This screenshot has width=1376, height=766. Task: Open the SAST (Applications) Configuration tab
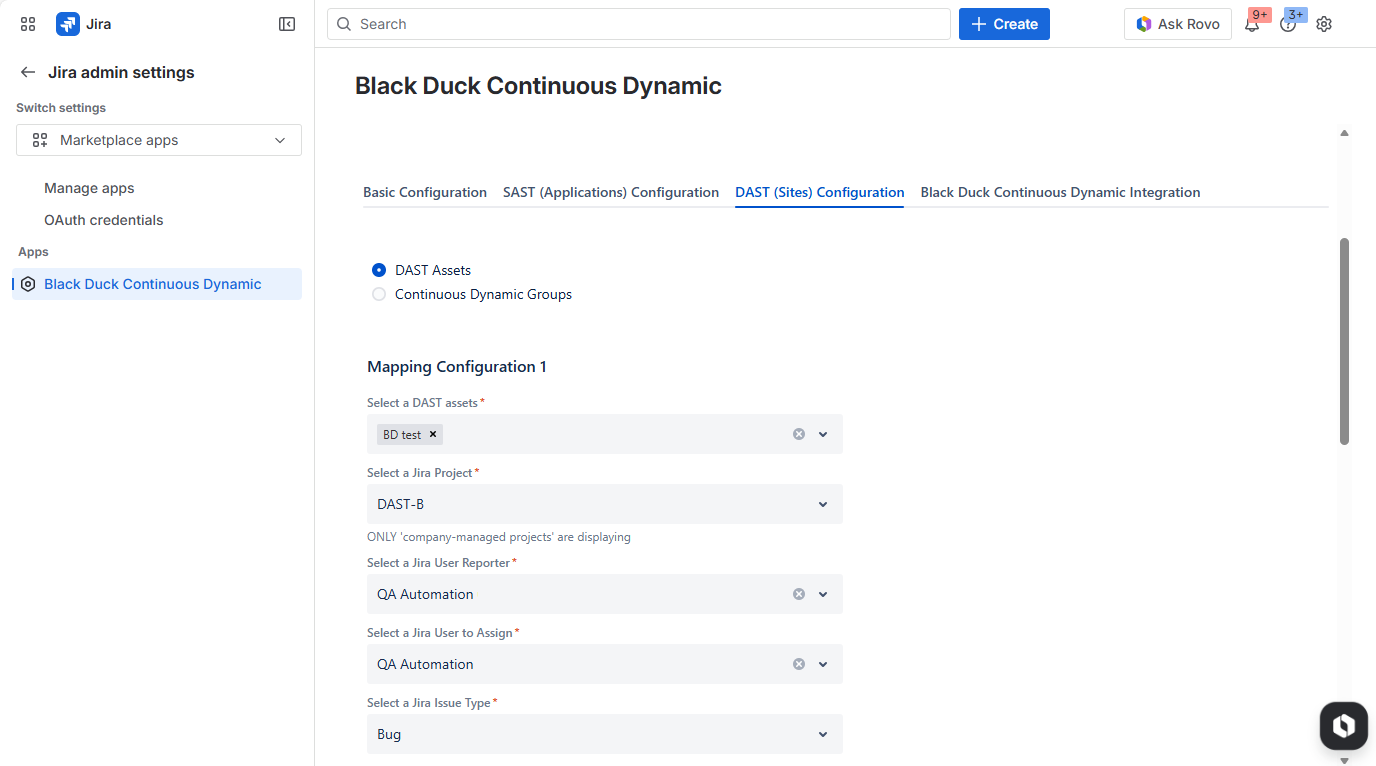click(x=611, y=191)
